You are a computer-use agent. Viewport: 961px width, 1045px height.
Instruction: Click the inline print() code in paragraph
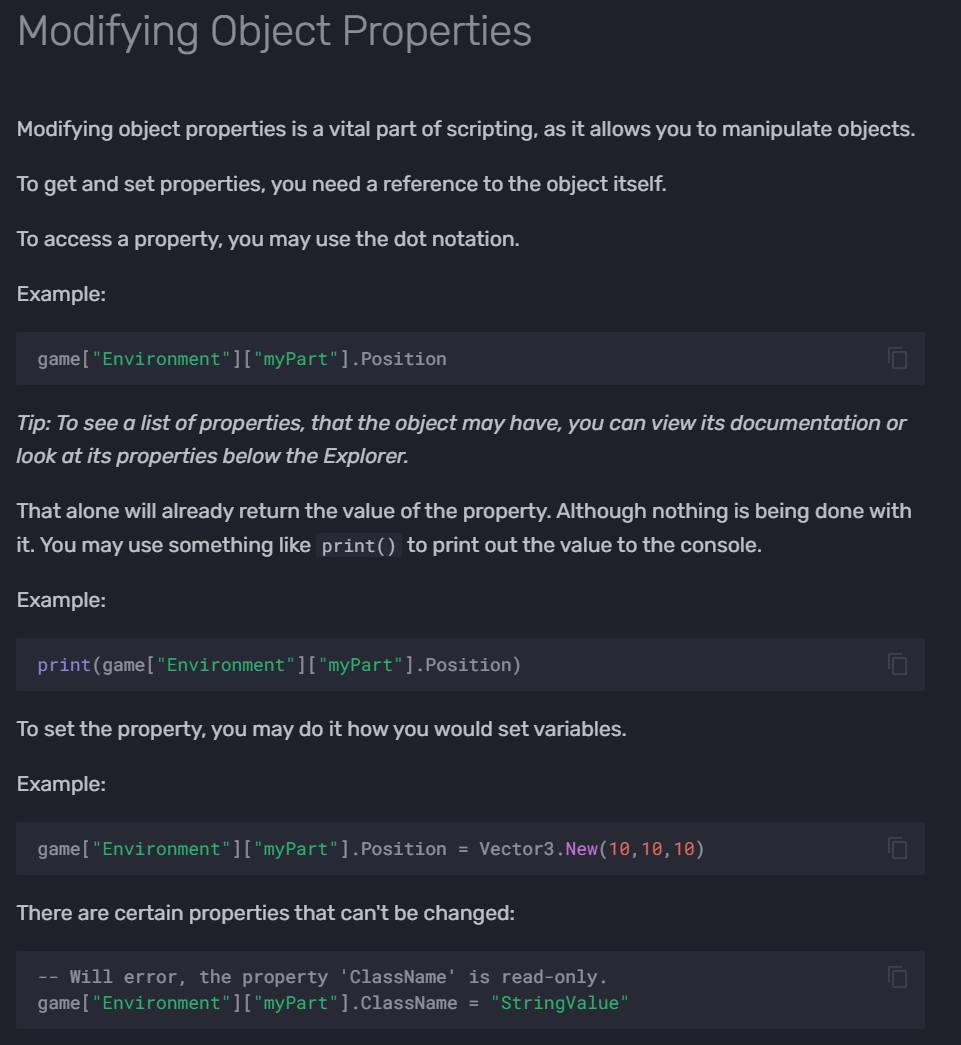click(358, 547)
